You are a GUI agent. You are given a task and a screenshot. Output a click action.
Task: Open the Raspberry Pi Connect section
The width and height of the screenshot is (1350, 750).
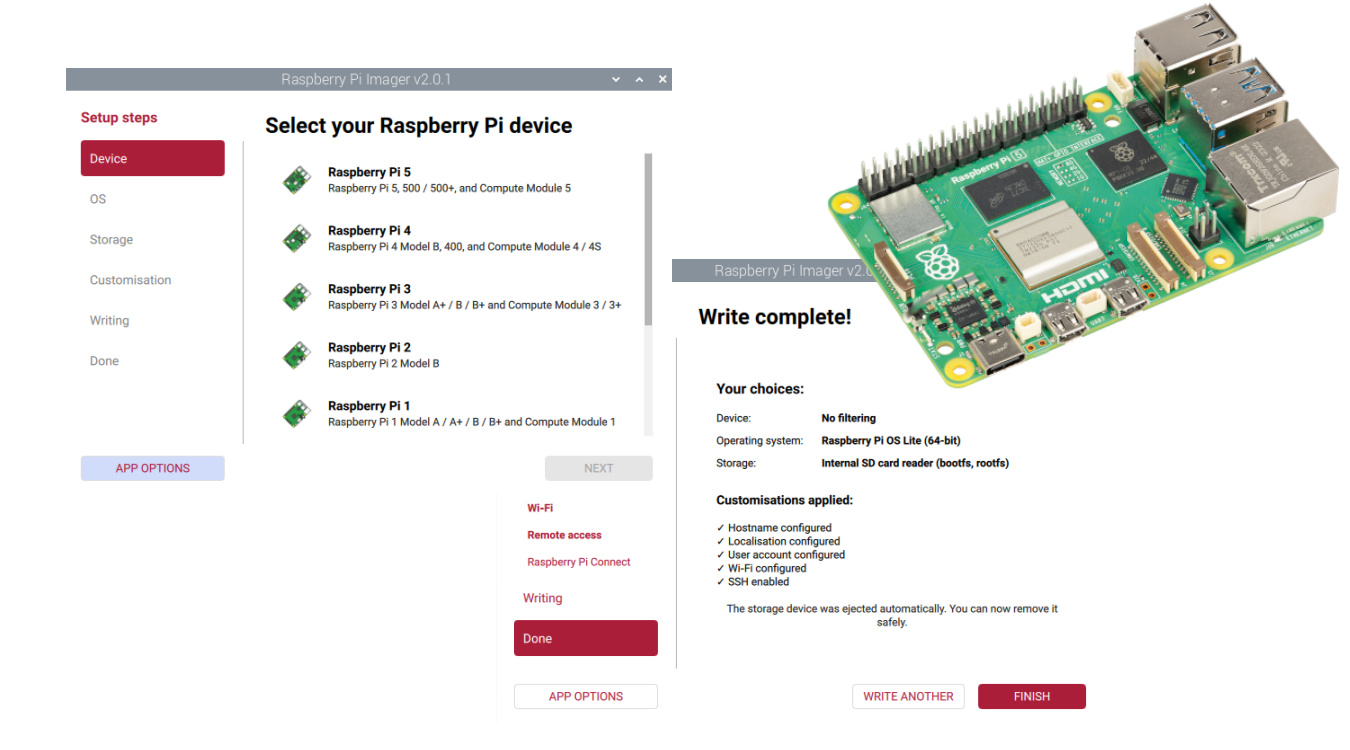(x=578, y=561)
